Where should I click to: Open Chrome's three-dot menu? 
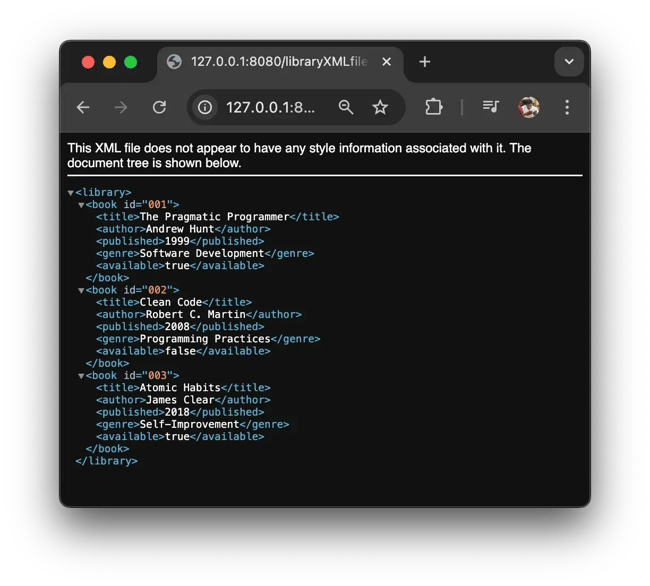click(567, 107)
